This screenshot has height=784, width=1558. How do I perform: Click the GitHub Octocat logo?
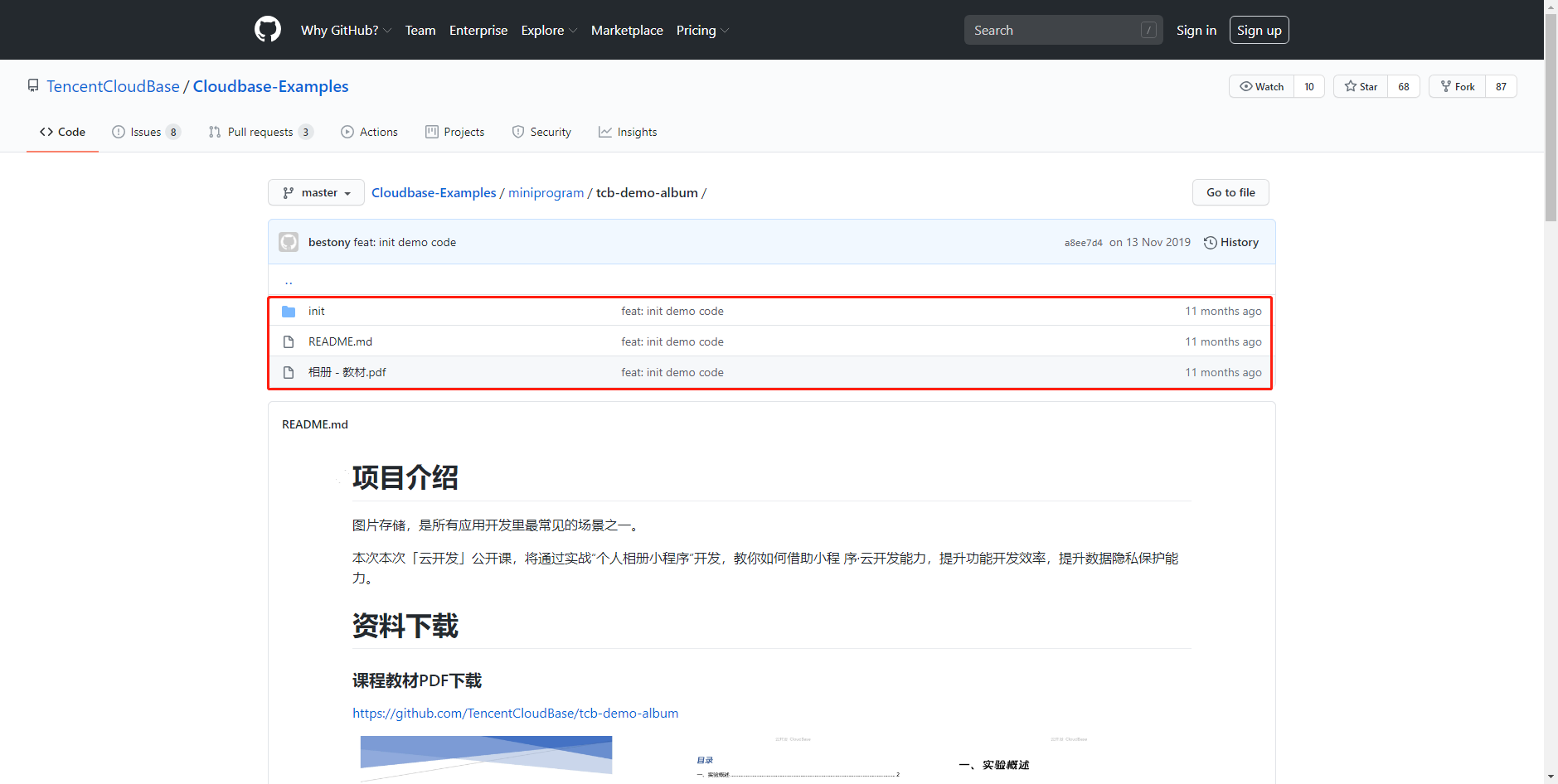tap(268, 30)
